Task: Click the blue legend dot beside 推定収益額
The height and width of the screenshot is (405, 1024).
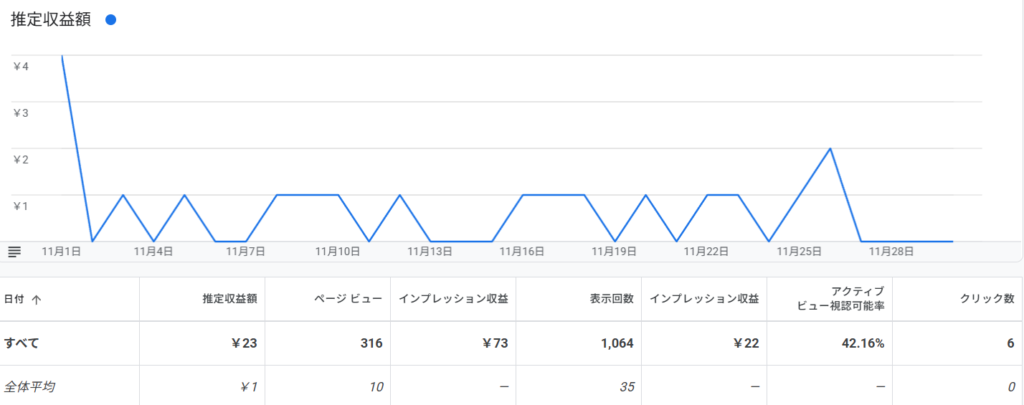Action: click(x=110, y=20)
